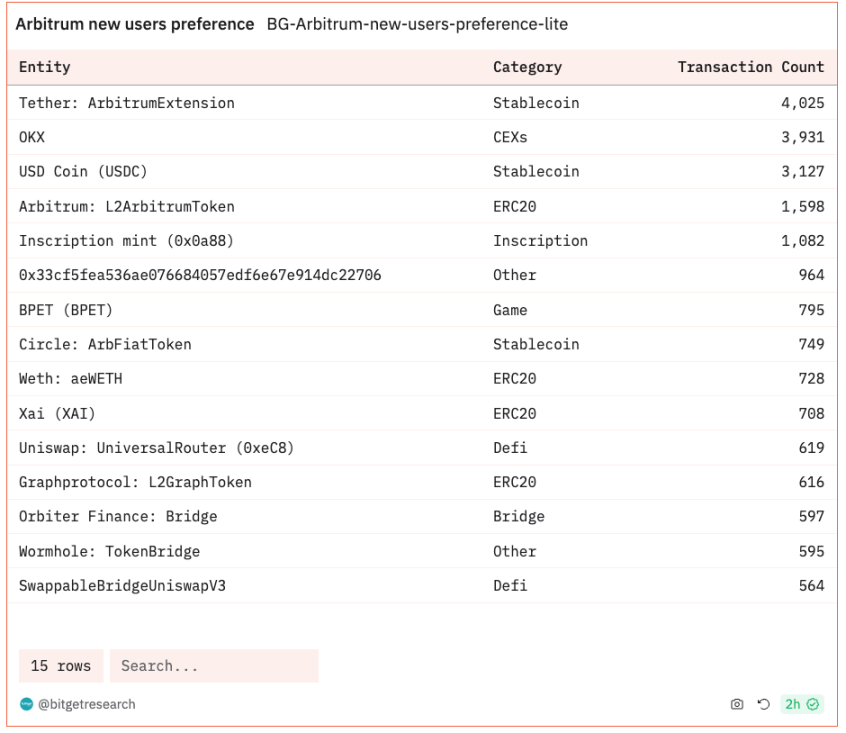Image resolution: width=846 pixels, height=733 pixels.
Task: Sort by the Transaction Count column header
Action: point(750,67)
